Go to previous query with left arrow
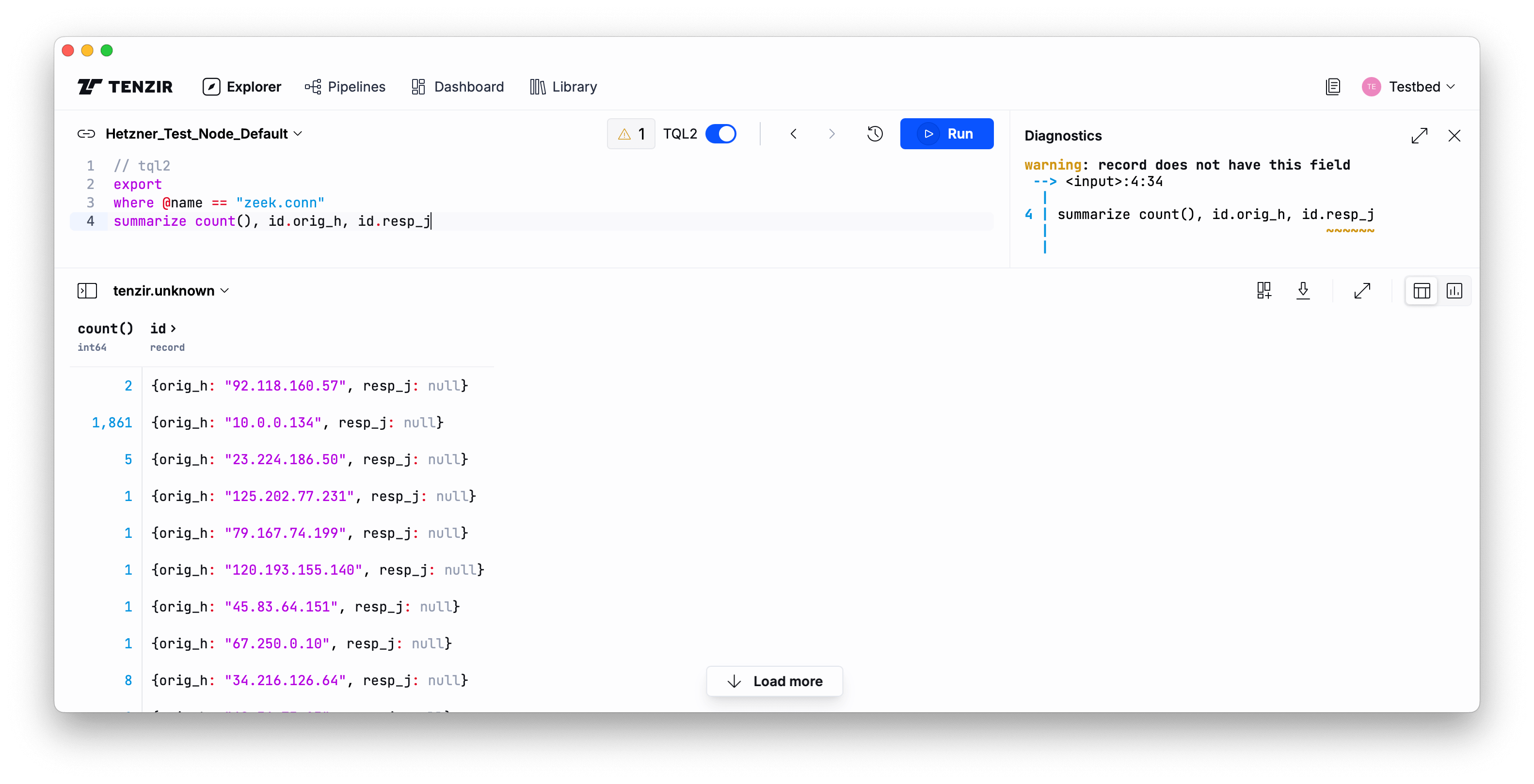The height and width of the screenshot is (784, 1534). coord(793,134)
